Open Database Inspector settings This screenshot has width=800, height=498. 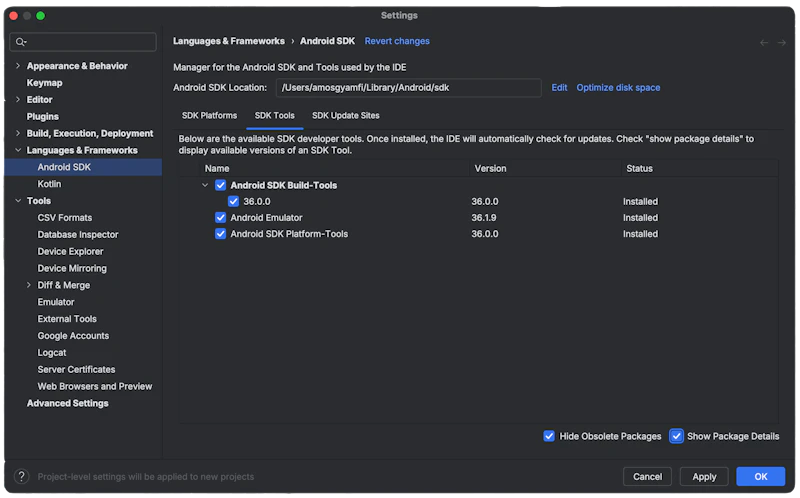coord(78,235)
